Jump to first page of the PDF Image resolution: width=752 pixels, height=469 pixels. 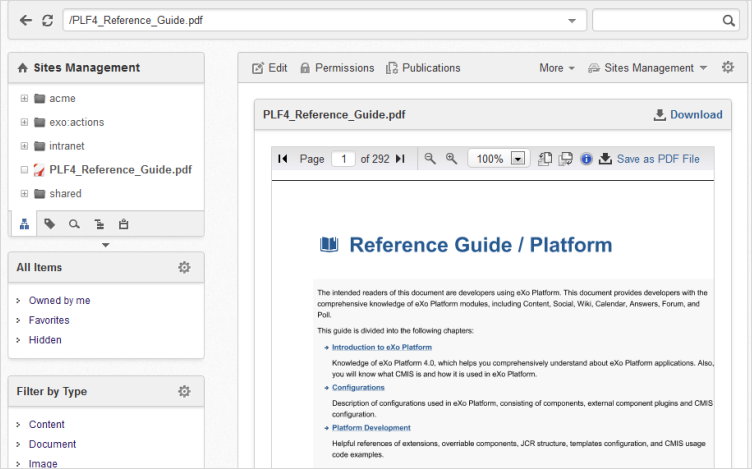tap(282, 159)
